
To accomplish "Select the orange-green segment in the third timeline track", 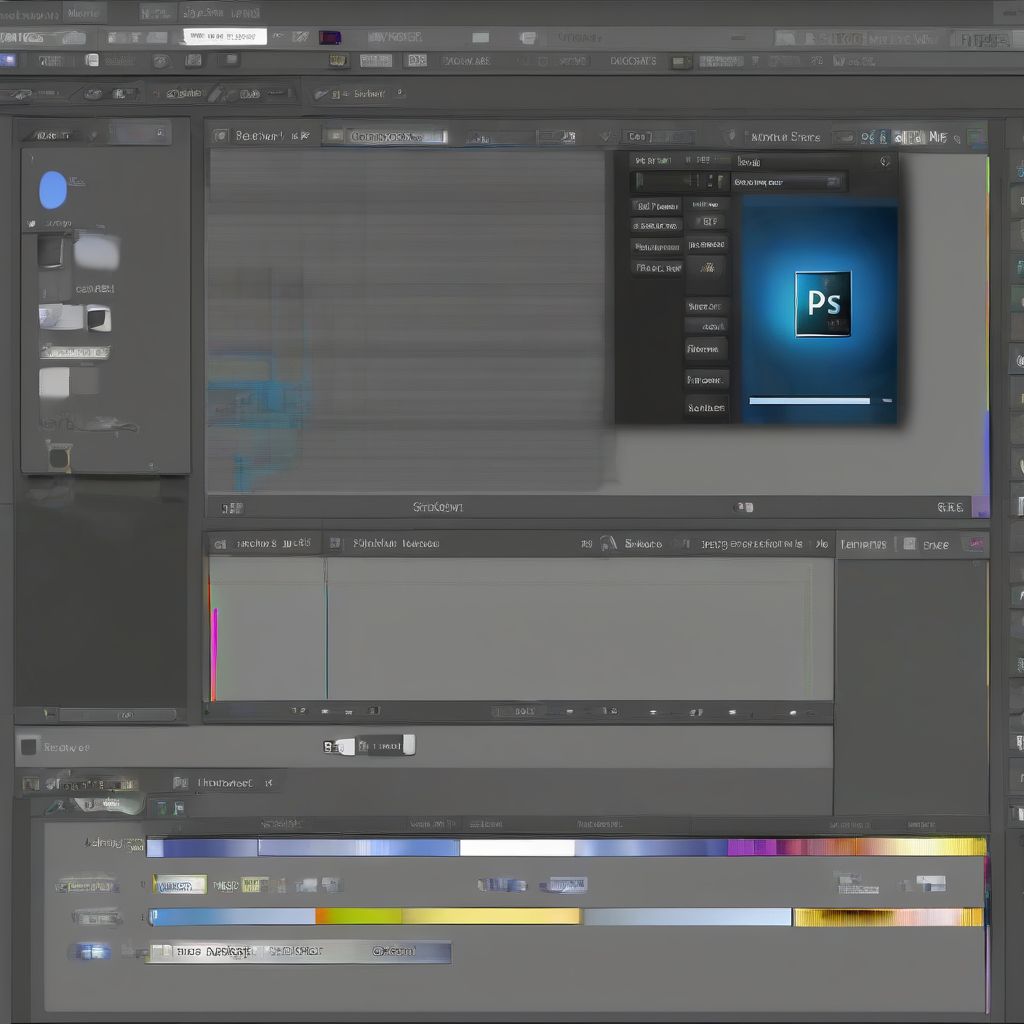I will [359, 916].
